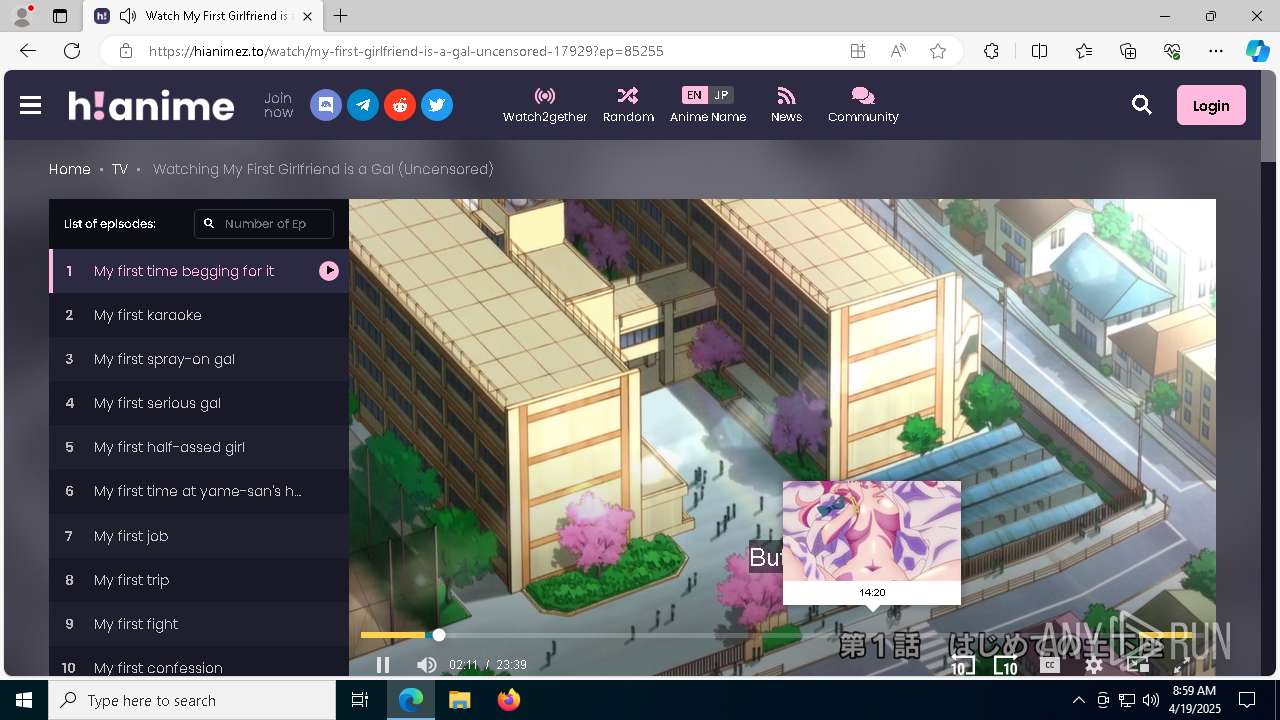1280x720 pixels.
Task: Open the Reddit community icon
Action: (x=400, y=105)
